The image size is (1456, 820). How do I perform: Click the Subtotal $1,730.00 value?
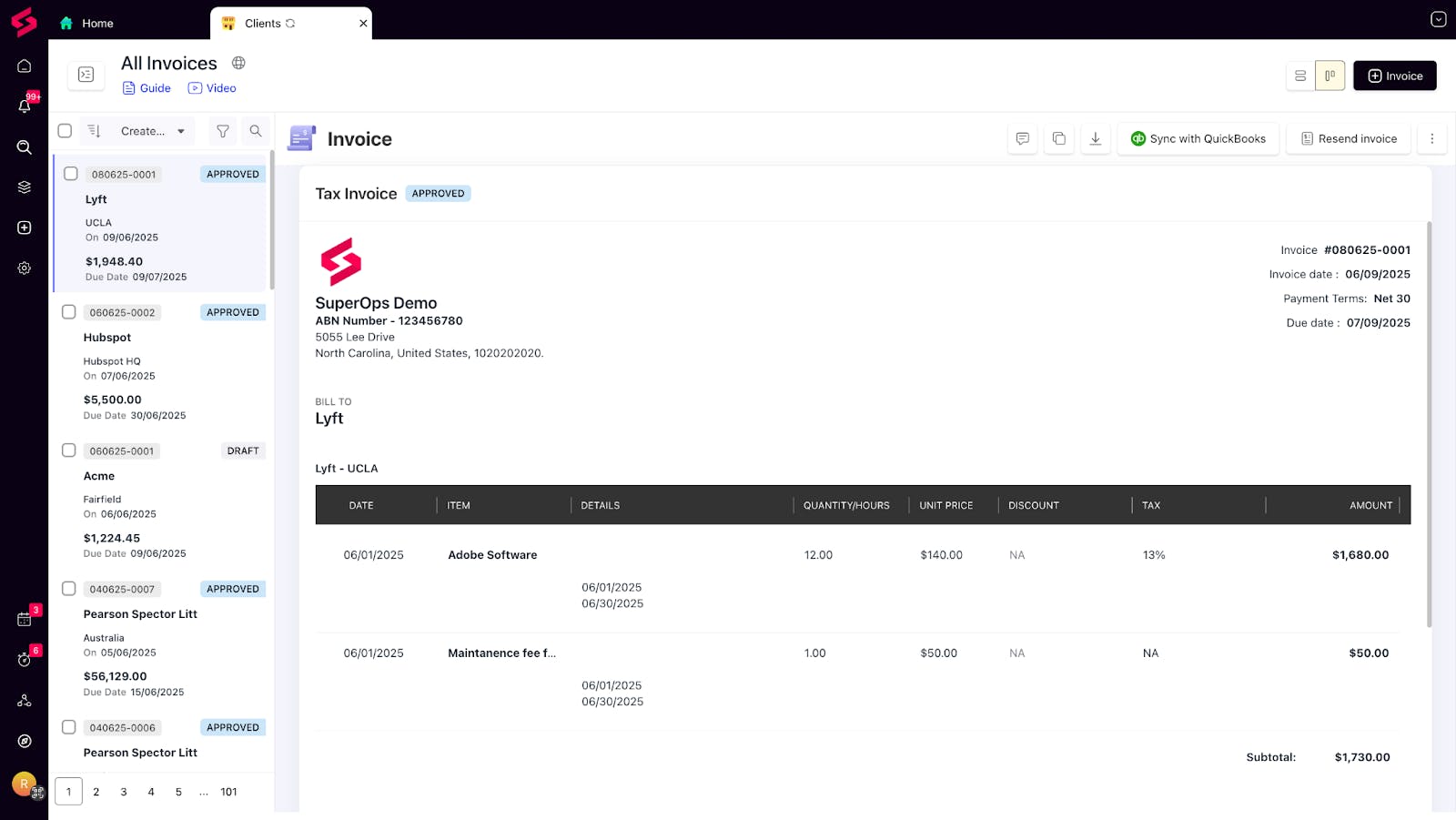1362,757
